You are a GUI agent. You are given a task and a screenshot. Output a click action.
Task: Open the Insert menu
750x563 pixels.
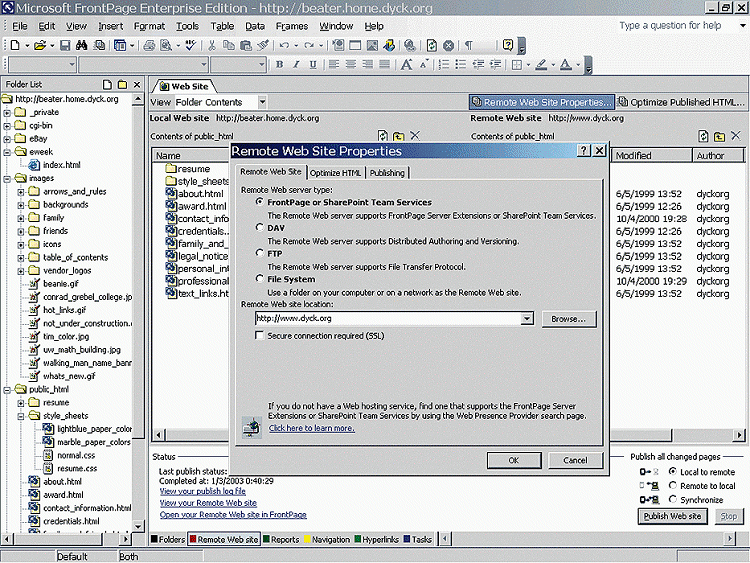110,26
